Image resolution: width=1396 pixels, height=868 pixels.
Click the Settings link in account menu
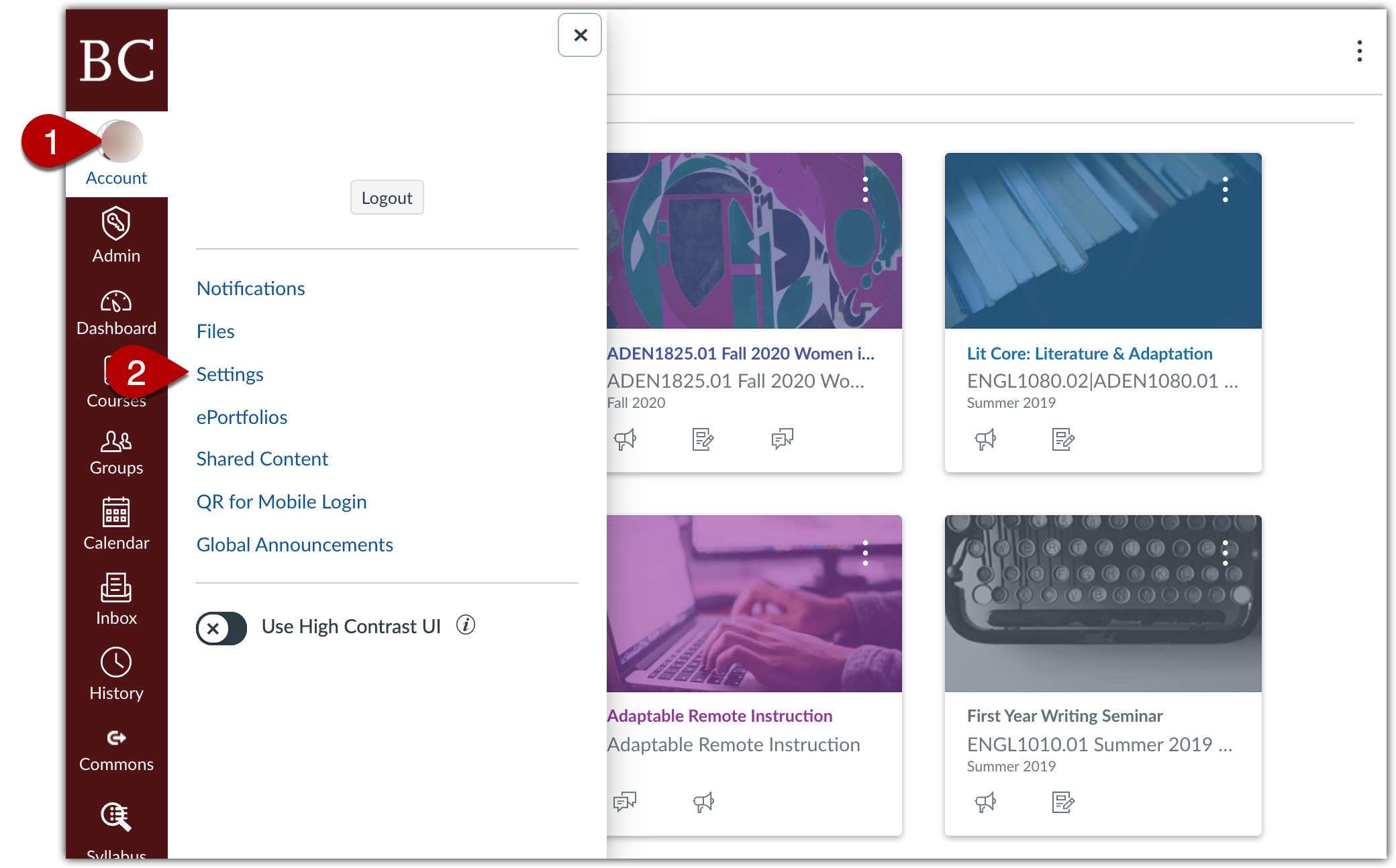pyautogui.click(x=229, y=373)
